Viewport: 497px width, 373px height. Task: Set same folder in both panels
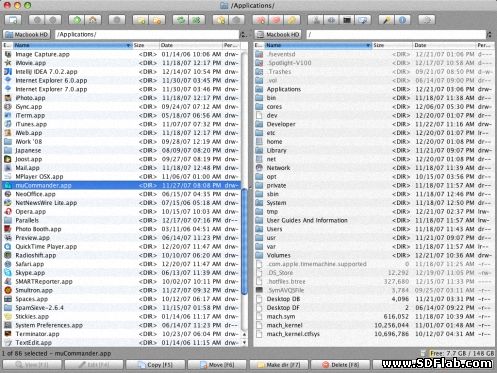[197, 20]
